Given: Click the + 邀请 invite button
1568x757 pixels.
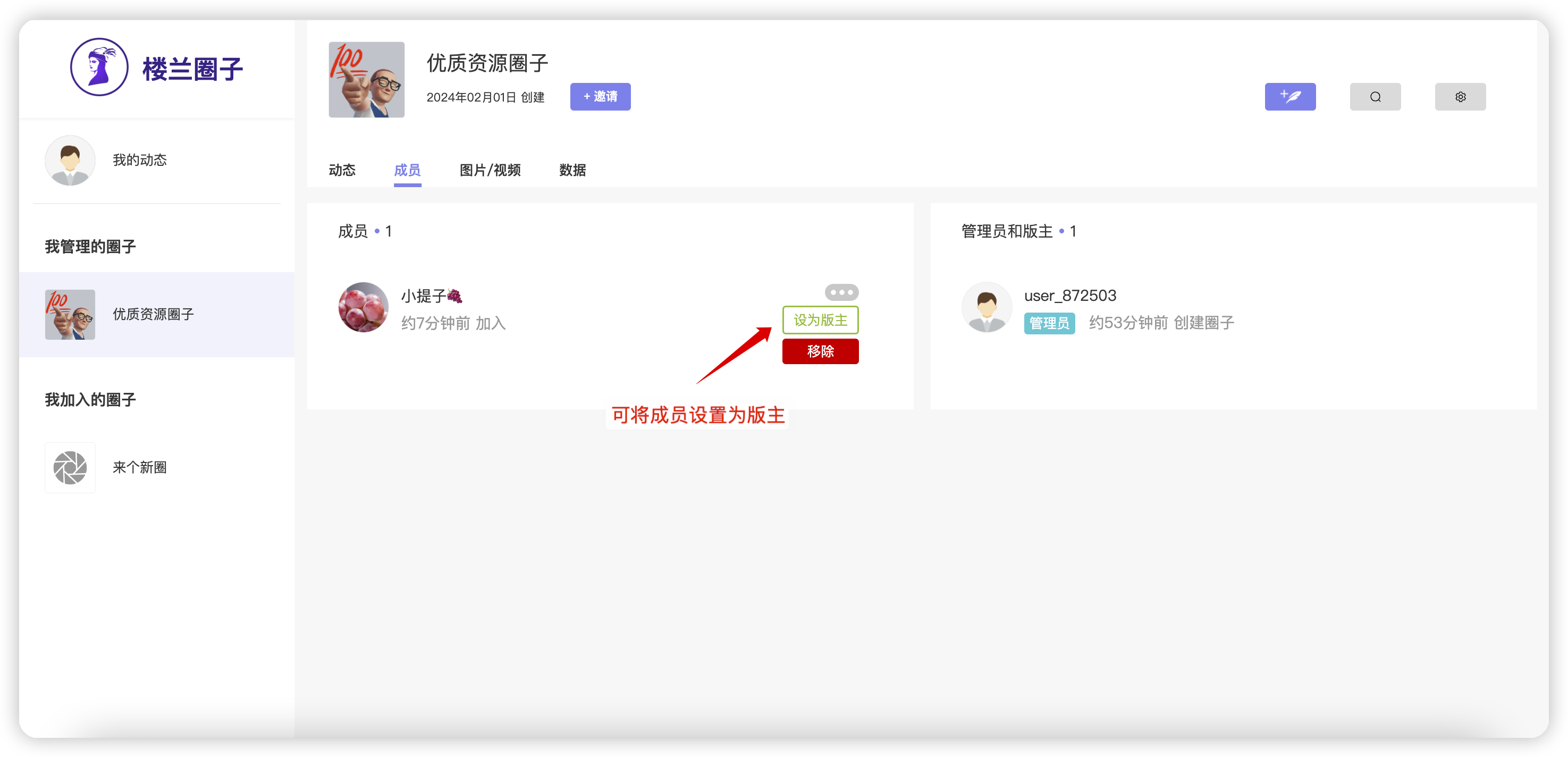Looking at the screenshot, I should (x=600, y=97).
